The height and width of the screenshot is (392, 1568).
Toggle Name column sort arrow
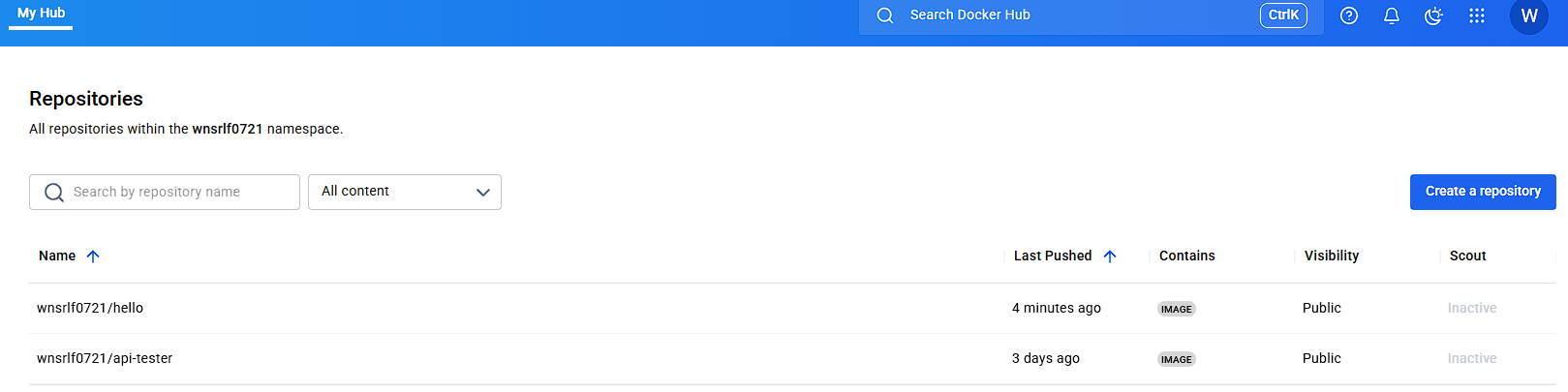pyautogui.click(x=93, y=256)
